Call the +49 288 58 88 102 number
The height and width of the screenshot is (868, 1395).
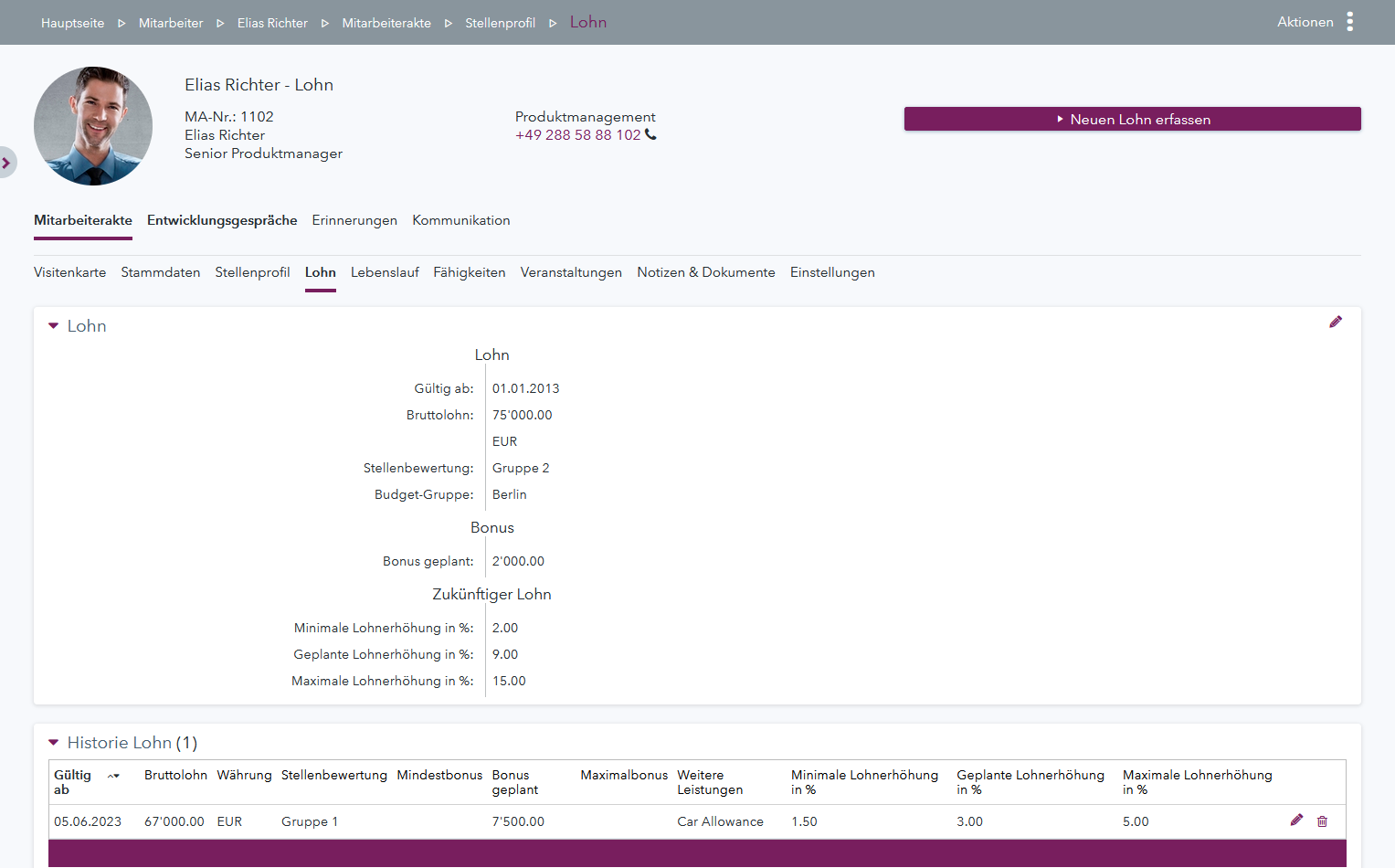pyautogui.click(x=577, y=135)
